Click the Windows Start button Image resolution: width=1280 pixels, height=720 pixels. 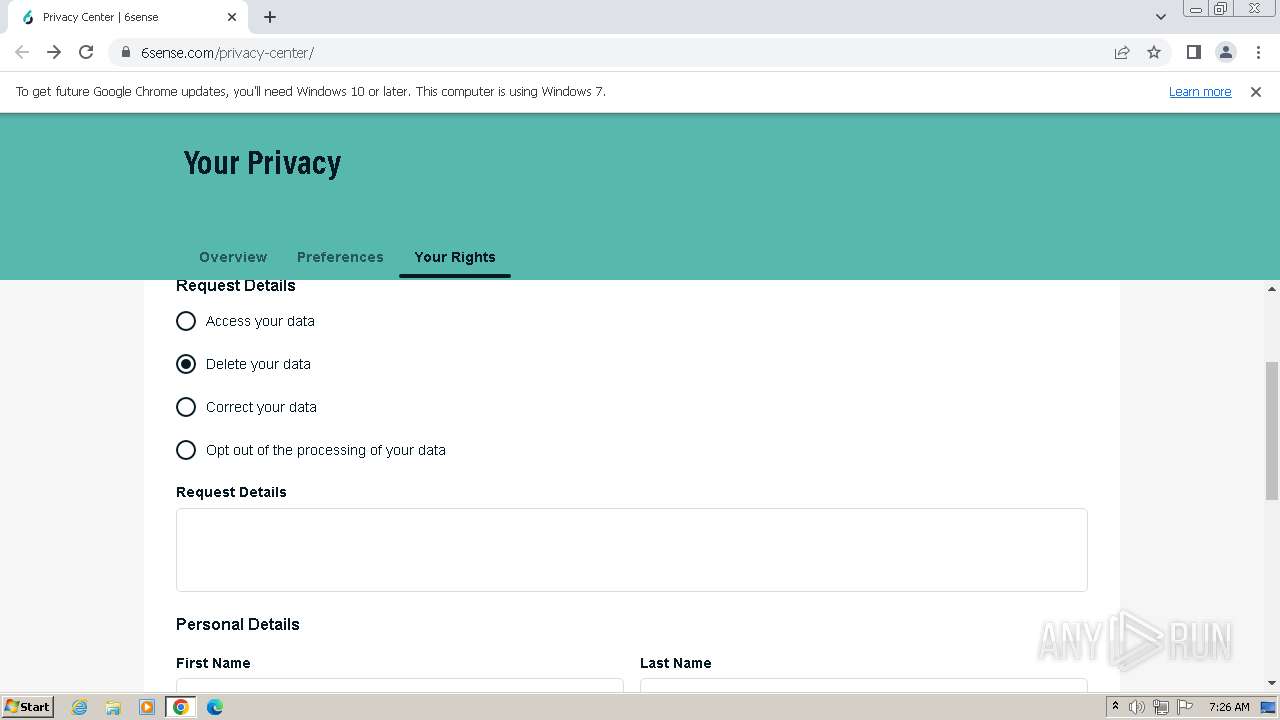pos(27,707)
